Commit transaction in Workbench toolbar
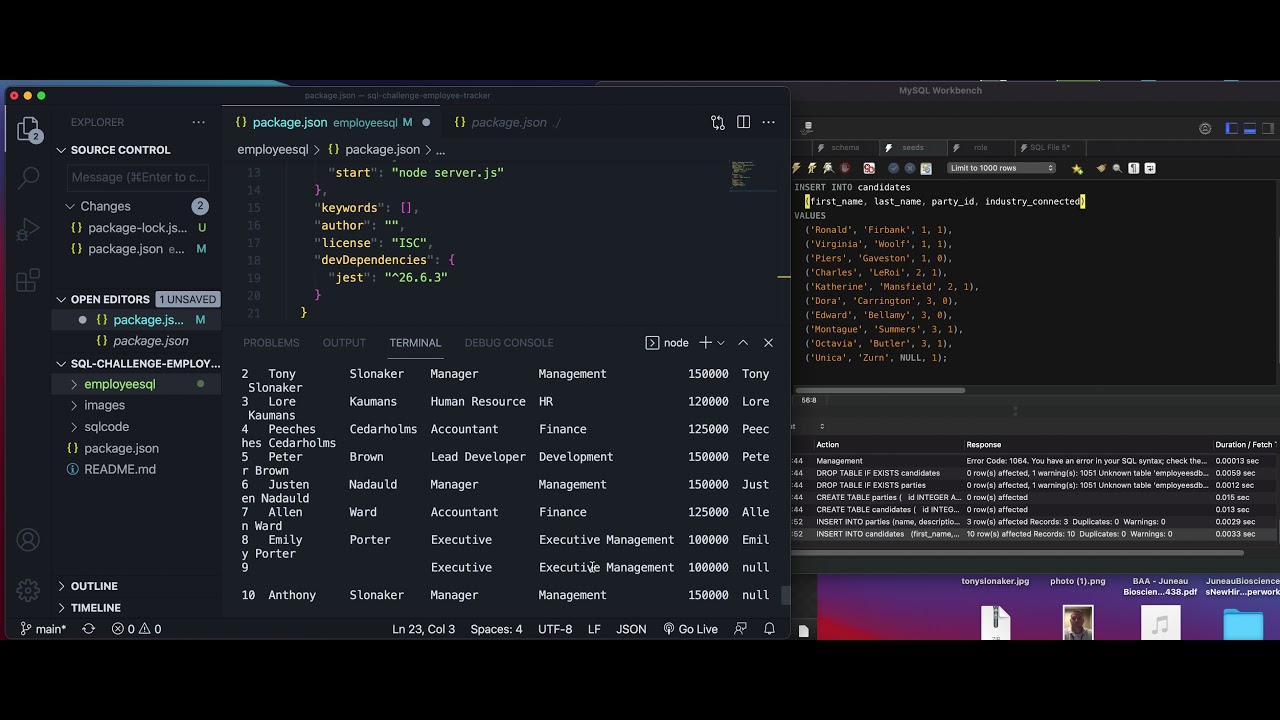 click(893, 168)
